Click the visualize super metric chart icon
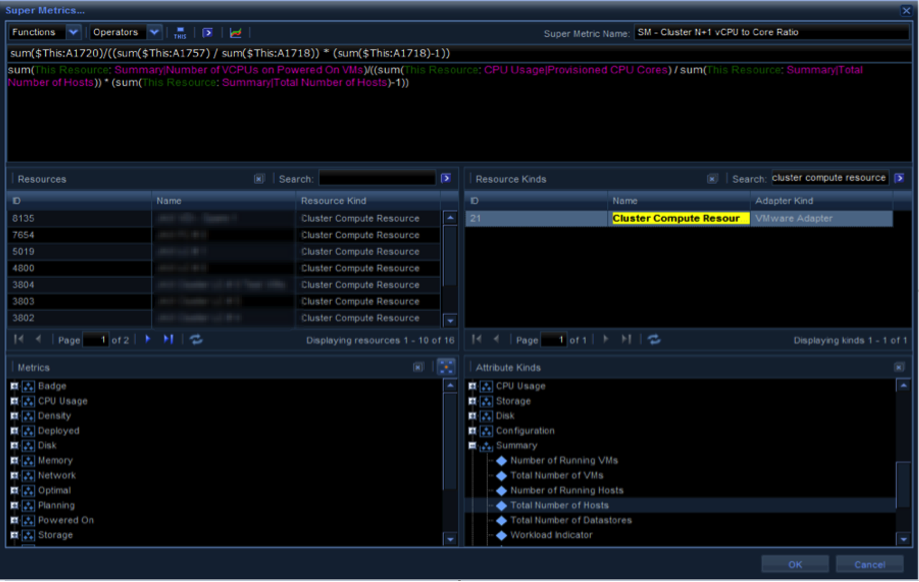919x582 pixels. point(236,33)
